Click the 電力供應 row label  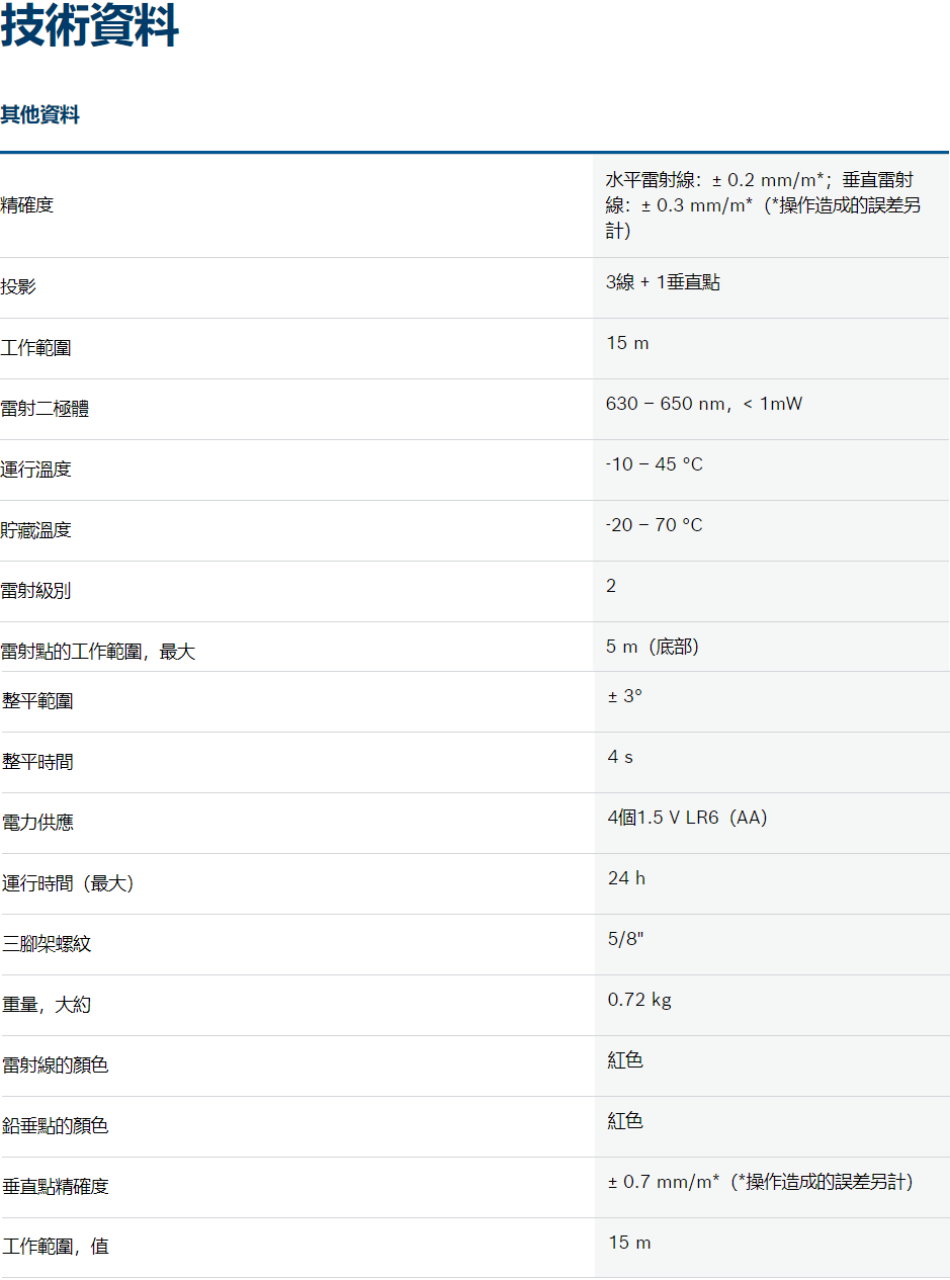click(37, 823)
